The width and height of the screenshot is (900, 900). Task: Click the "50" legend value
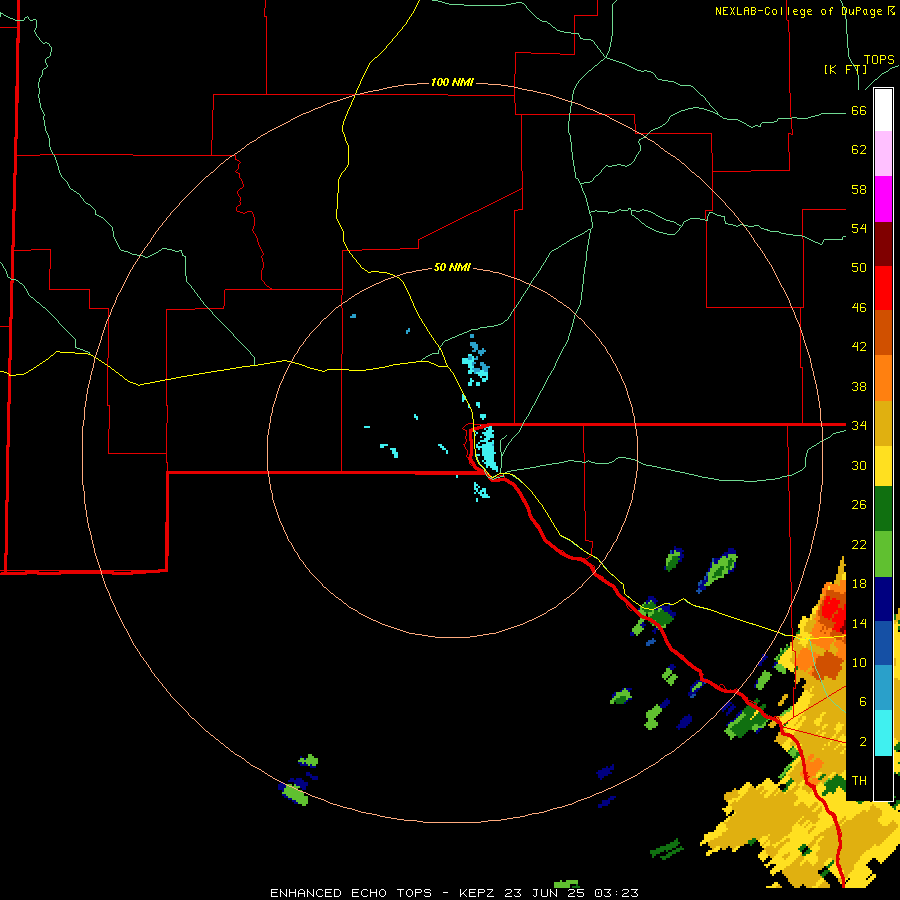tap(859, 267)
